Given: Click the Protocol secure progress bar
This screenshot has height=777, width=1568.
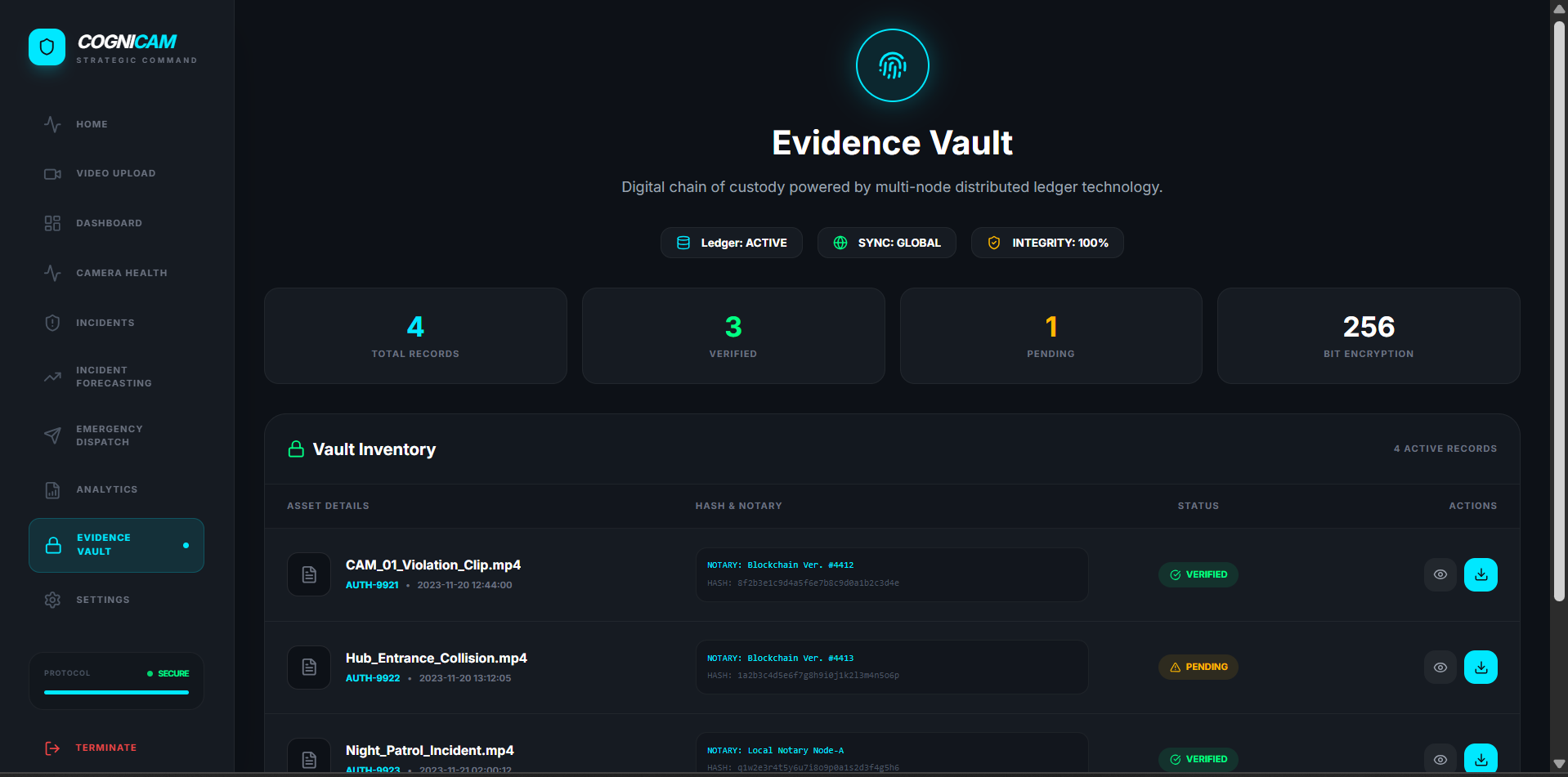Looking at the screenshot, I should (116, 692).
